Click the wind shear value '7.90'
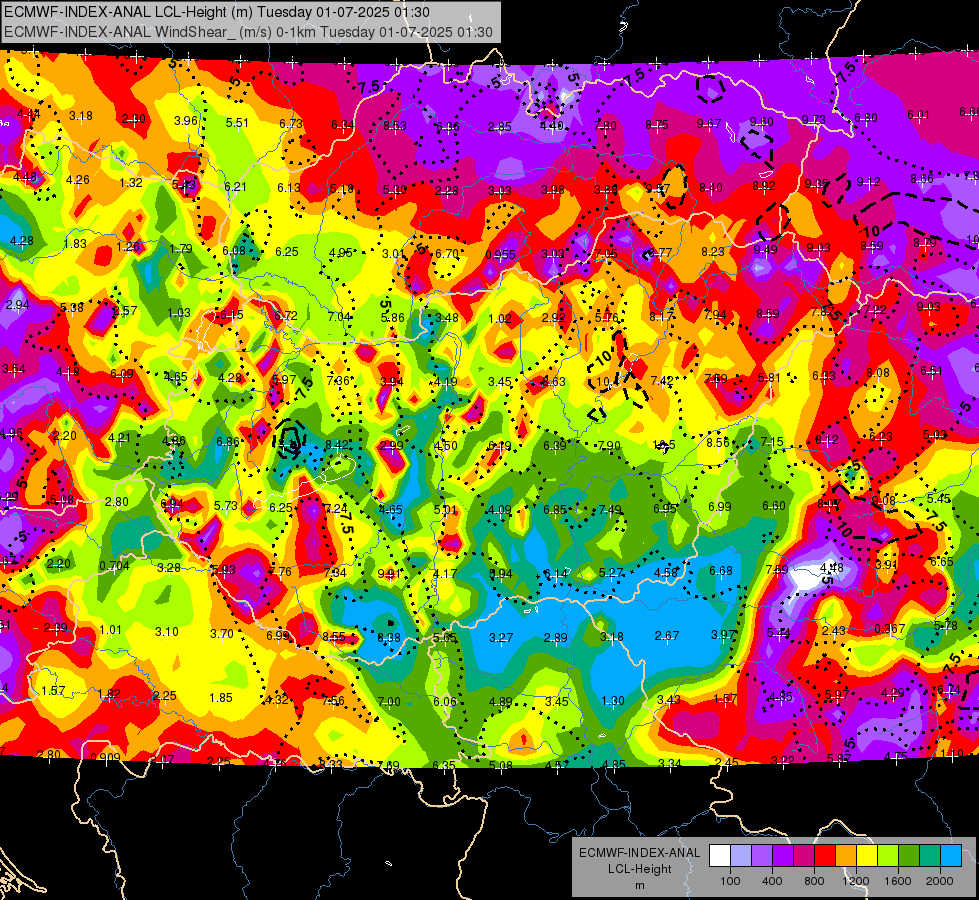Viewport: 979px width, 900px height. click(609, 445)
